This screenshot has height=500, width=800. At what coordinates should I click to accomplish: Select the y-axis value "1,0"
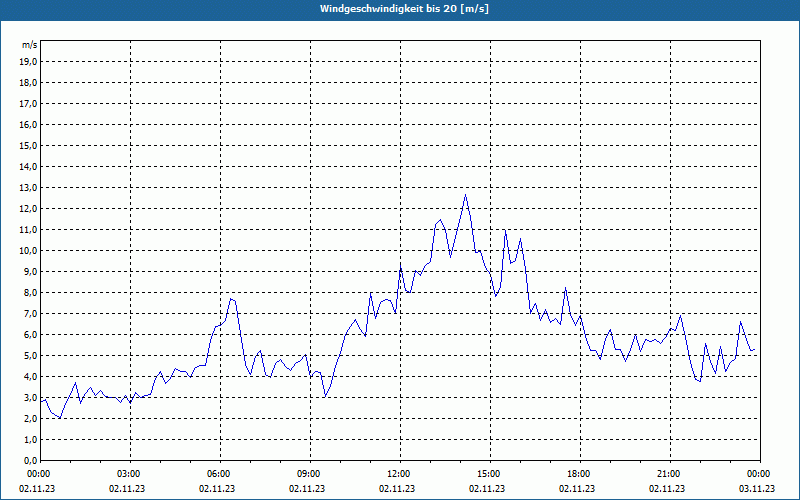[x=31, y=440]
